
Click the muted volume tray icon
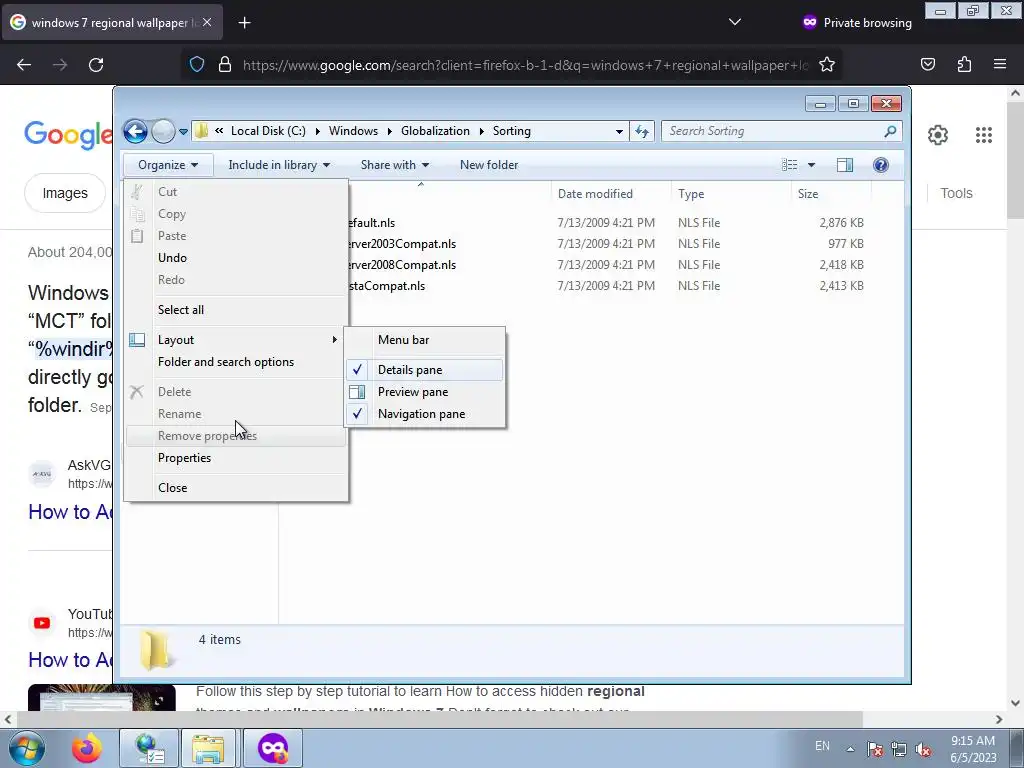923,749
